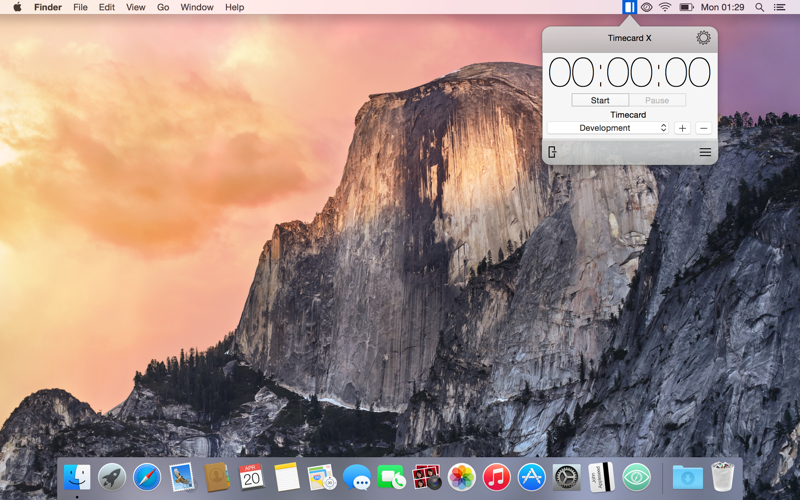
Task: Click the Start timer button
Action: 600,100
